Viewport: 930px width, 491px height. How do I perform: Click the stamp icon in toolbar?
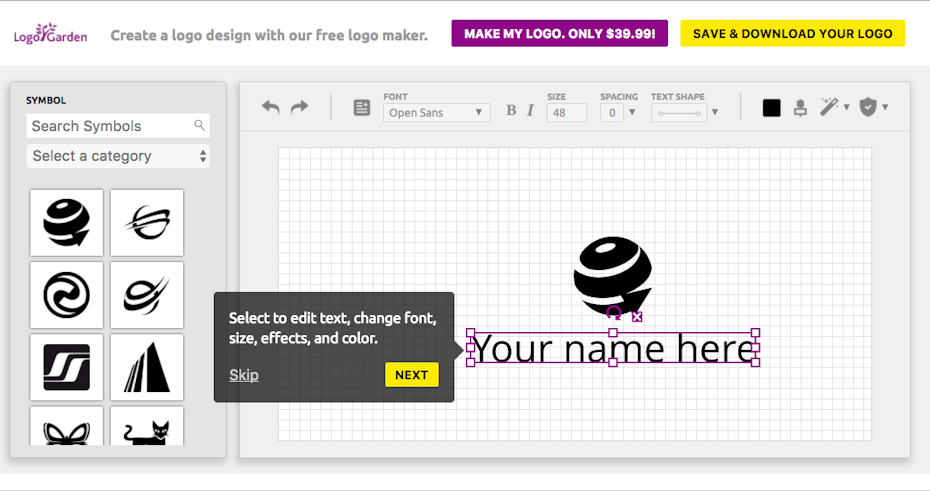click(800, 108)
